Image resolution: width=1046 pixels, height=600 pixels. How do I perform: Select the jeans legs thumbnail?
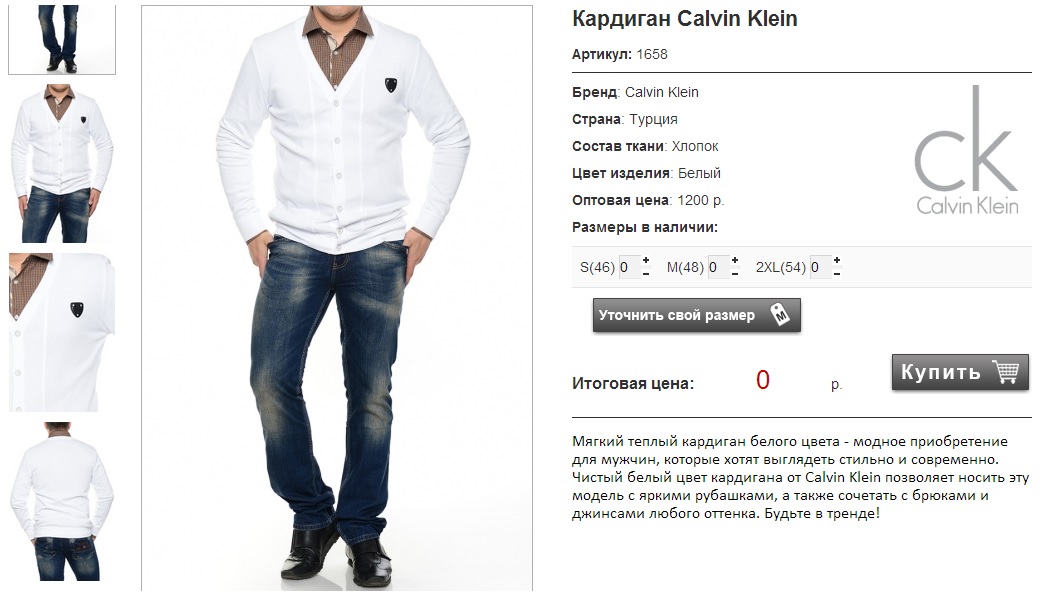(62, 39)
